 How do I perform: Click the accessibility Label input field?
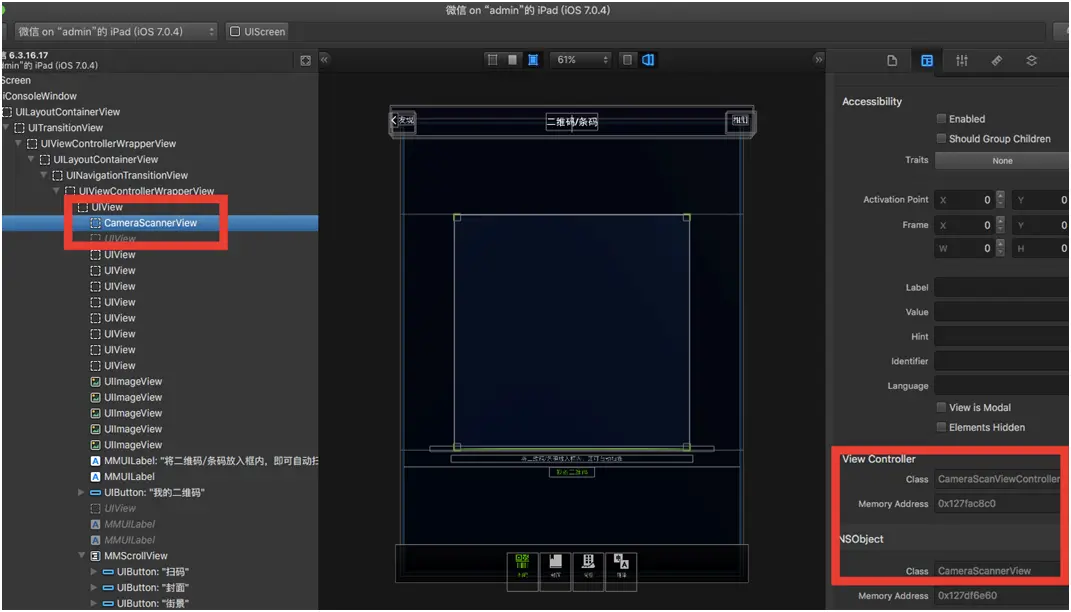pyautogui.click(x=1002, y=288)
